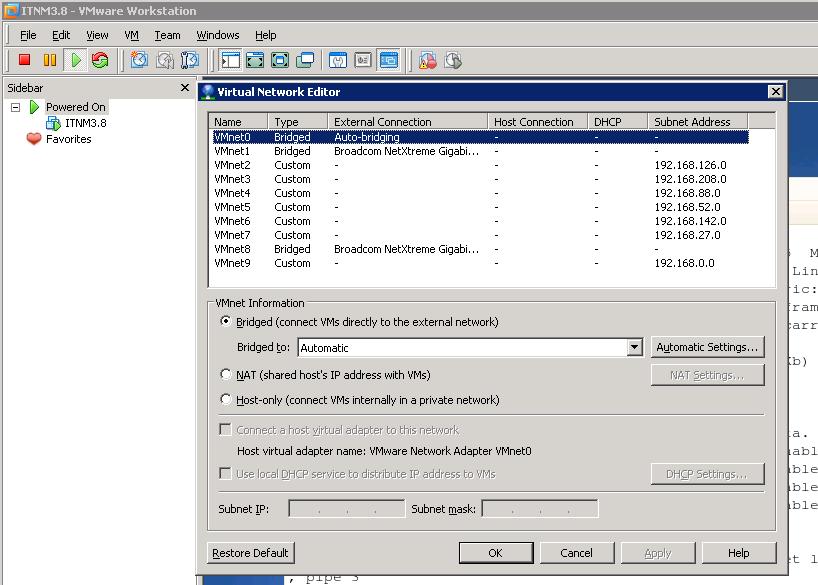The image size is (818, 585).
Task: Click the green Powered On icon in Sidebar
Action: [x=34, y=107]
